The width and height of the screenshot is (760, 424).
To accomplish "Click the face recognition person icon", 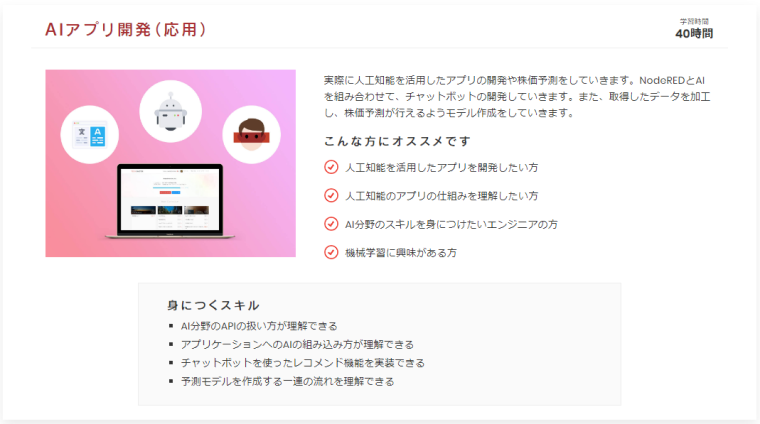I will [251, 134].
